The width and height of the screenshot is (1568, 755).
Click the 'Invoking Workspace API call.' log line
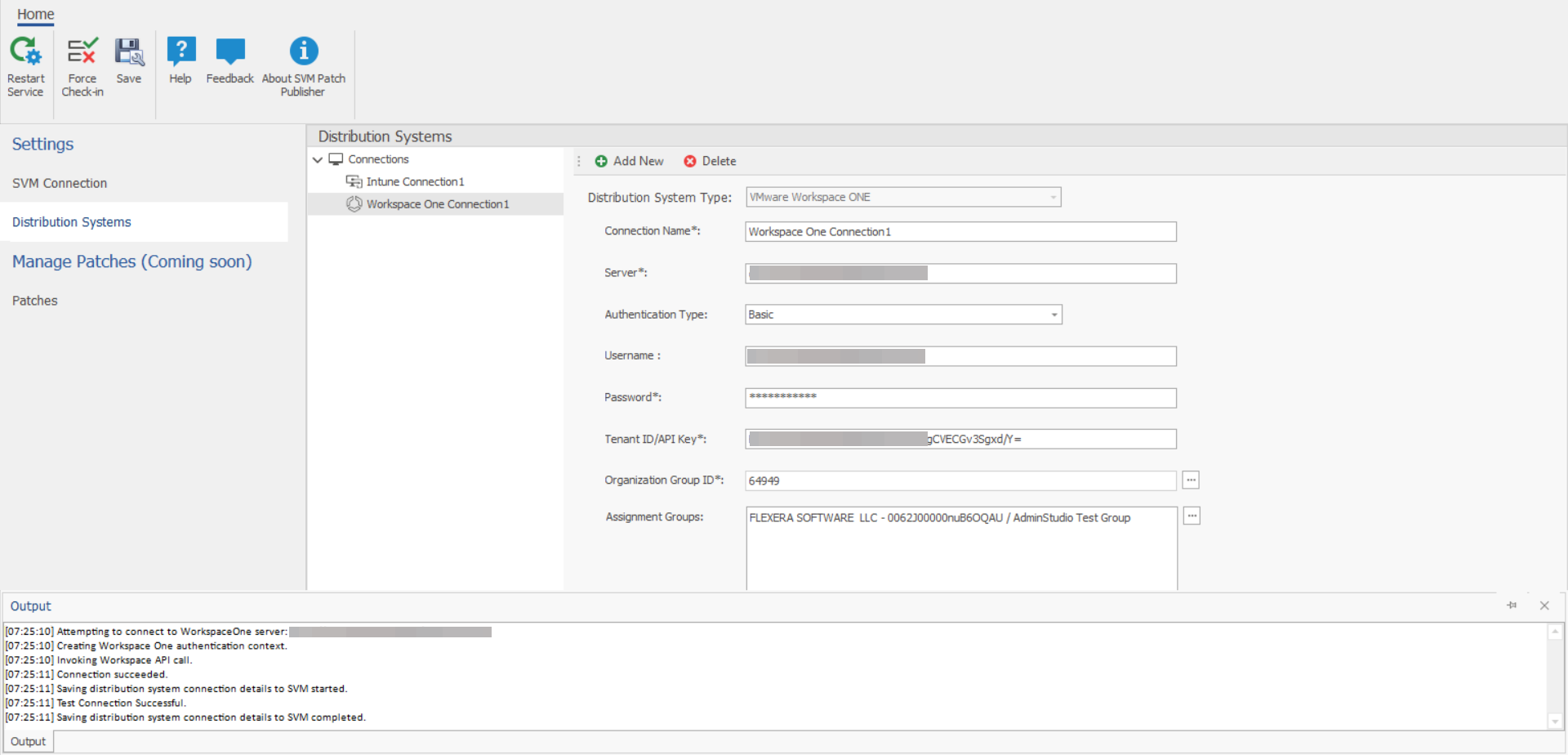tap(99, 660)
